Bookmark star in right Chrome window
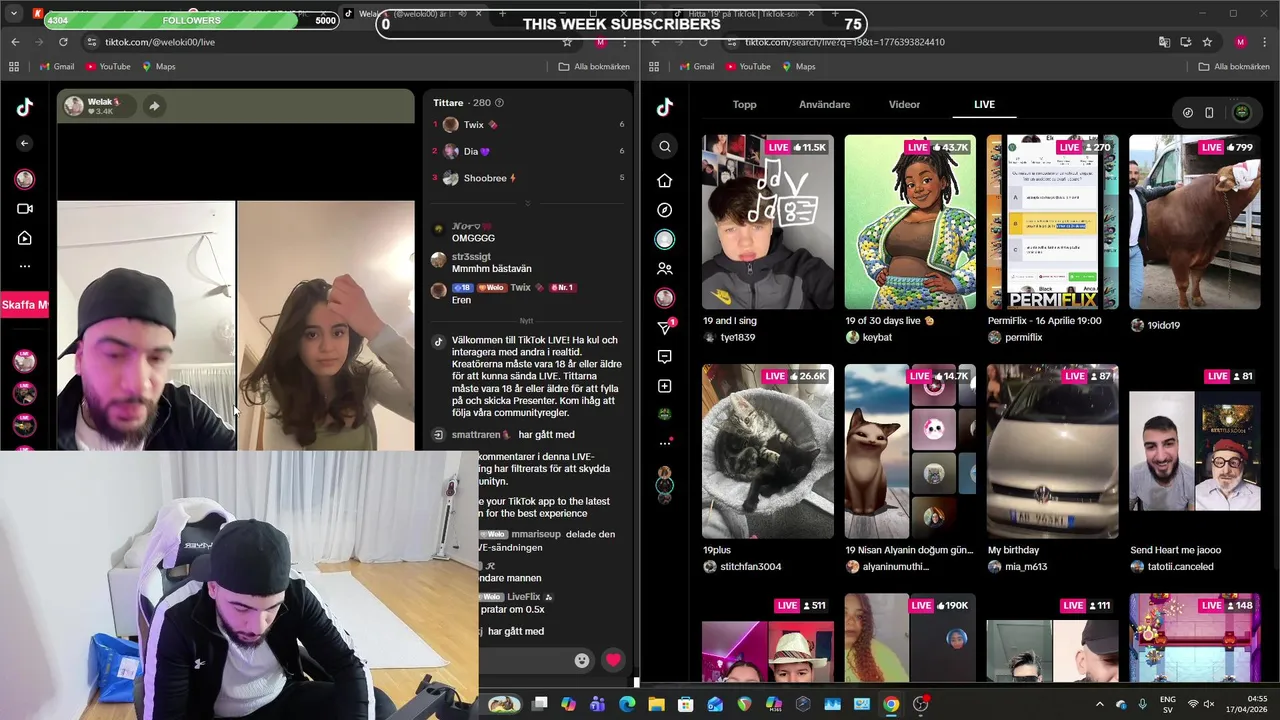This screenshot has width=1280, height=720. [1207, 42]
